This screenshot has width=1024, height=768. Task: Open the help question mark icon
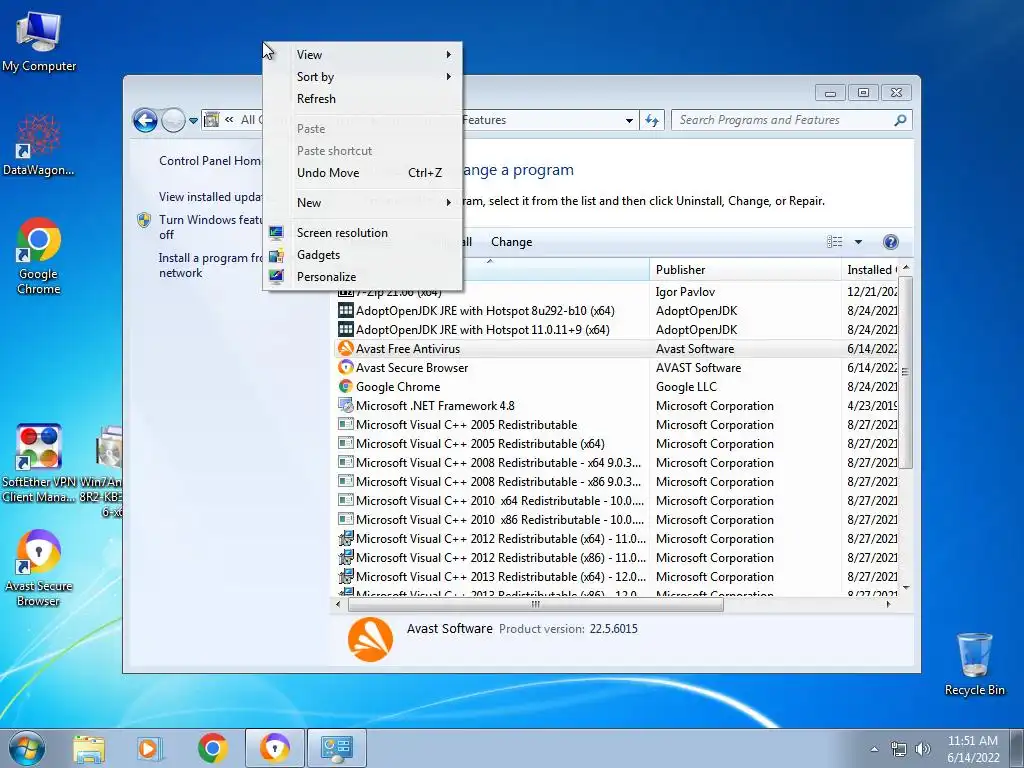tap(890, 242)
